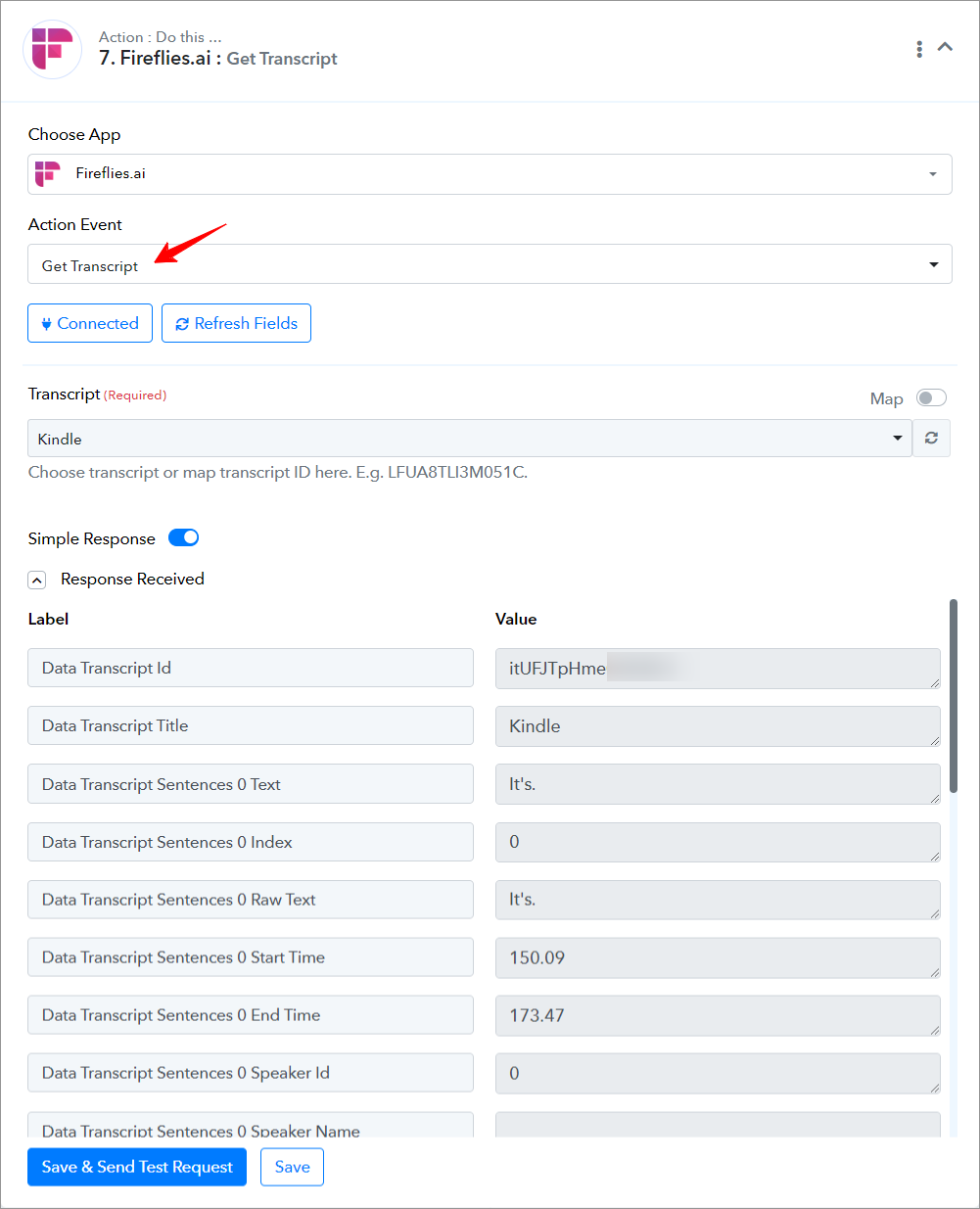Collapse the Response Received section
The image size is (980, 1209).
(x=37, y=580)
